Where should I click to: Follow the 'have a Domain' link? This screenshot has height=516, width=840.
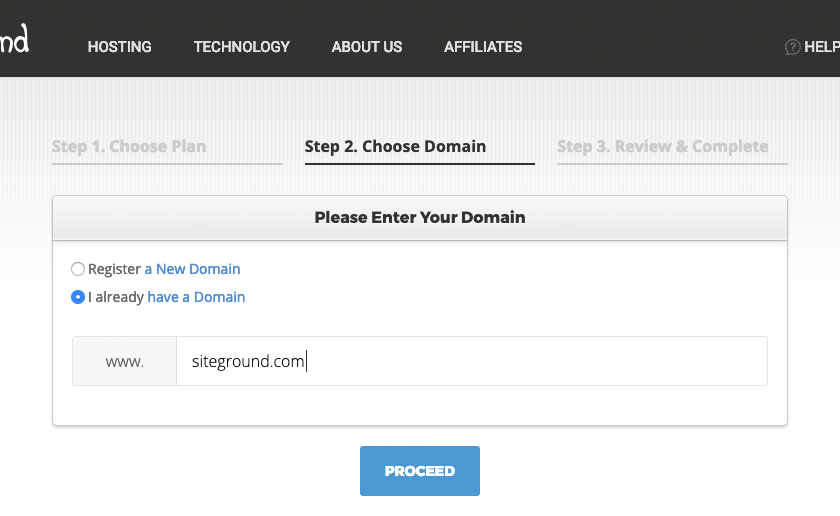(196, 297)
